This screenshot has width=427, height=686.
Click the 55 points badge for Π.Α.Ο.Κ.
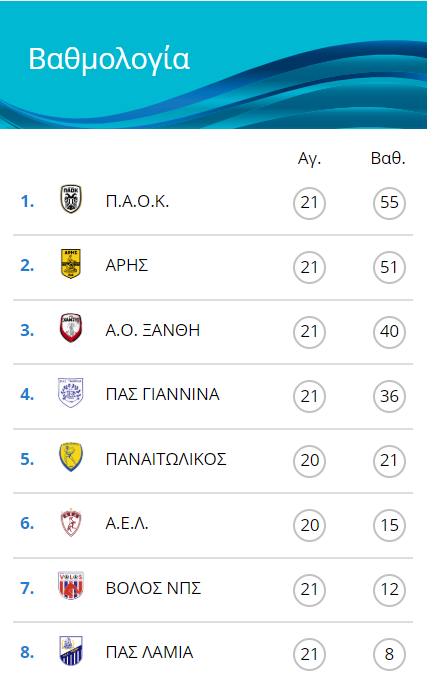point(389,203)
